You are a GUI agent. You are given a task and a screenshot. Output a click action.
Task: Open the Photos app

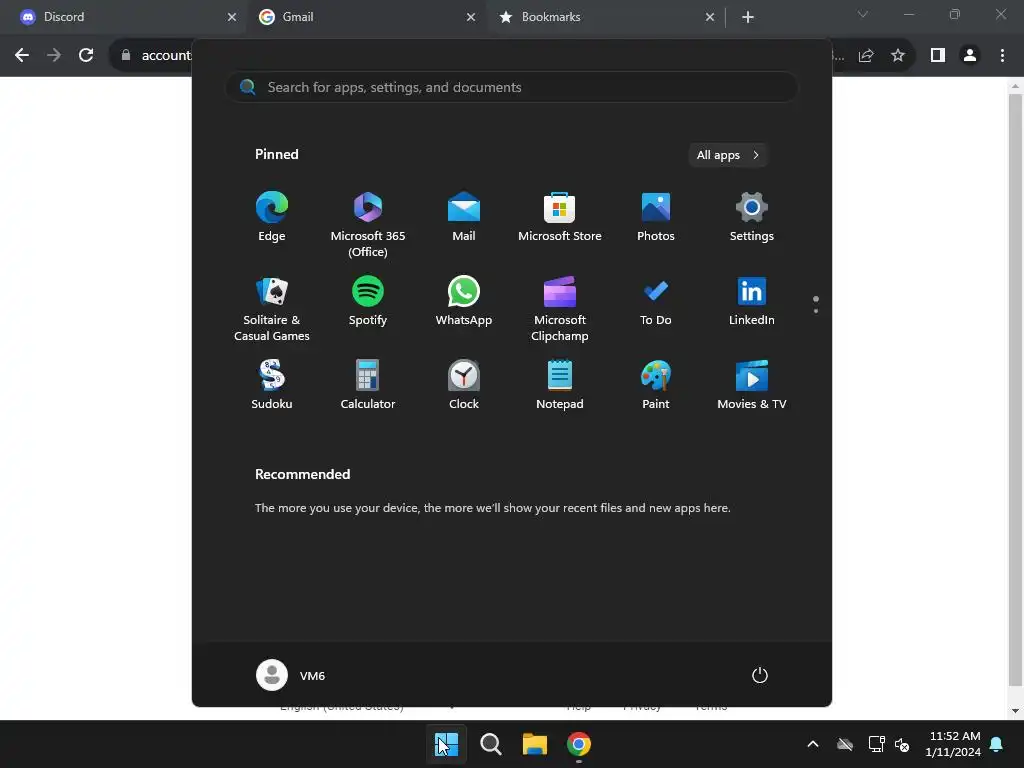[656, 217]
